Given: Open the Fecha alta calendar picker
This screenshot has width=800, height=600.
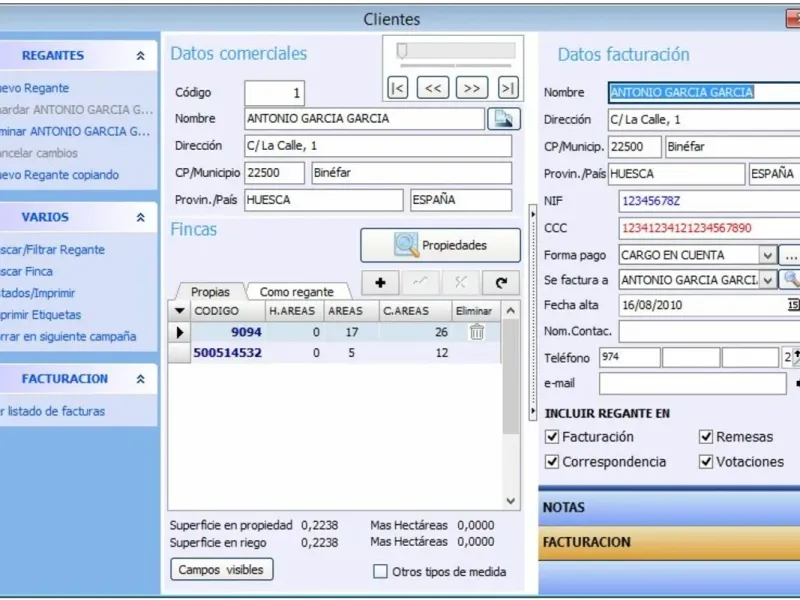Looking at the screenshot, I should tap(793, 305).
